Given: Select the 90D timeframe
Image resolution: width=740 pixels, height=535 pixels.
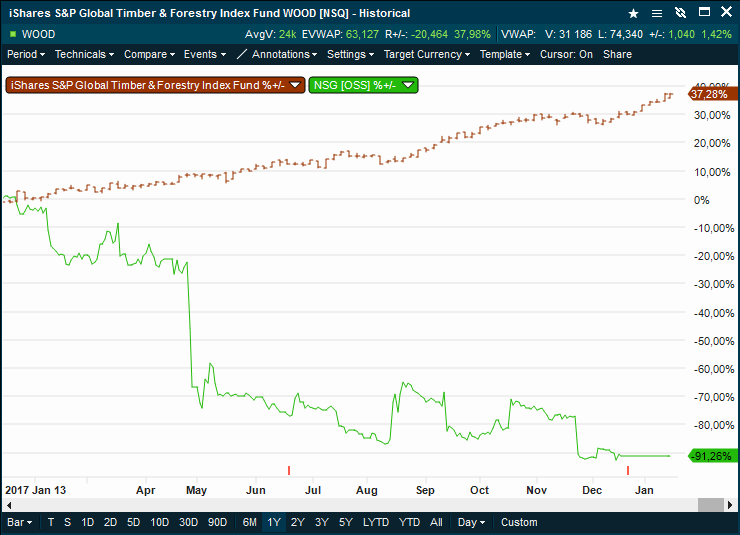Looking at the screenshot, I should [x=218, y=522].
